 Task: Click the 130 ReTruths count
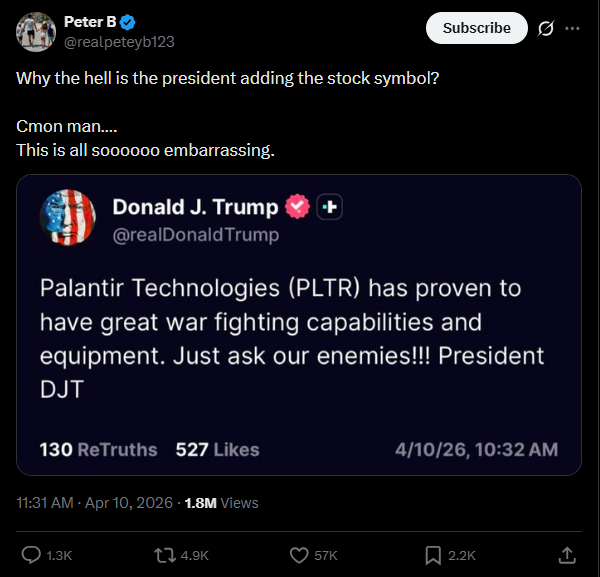pos(98,449)
